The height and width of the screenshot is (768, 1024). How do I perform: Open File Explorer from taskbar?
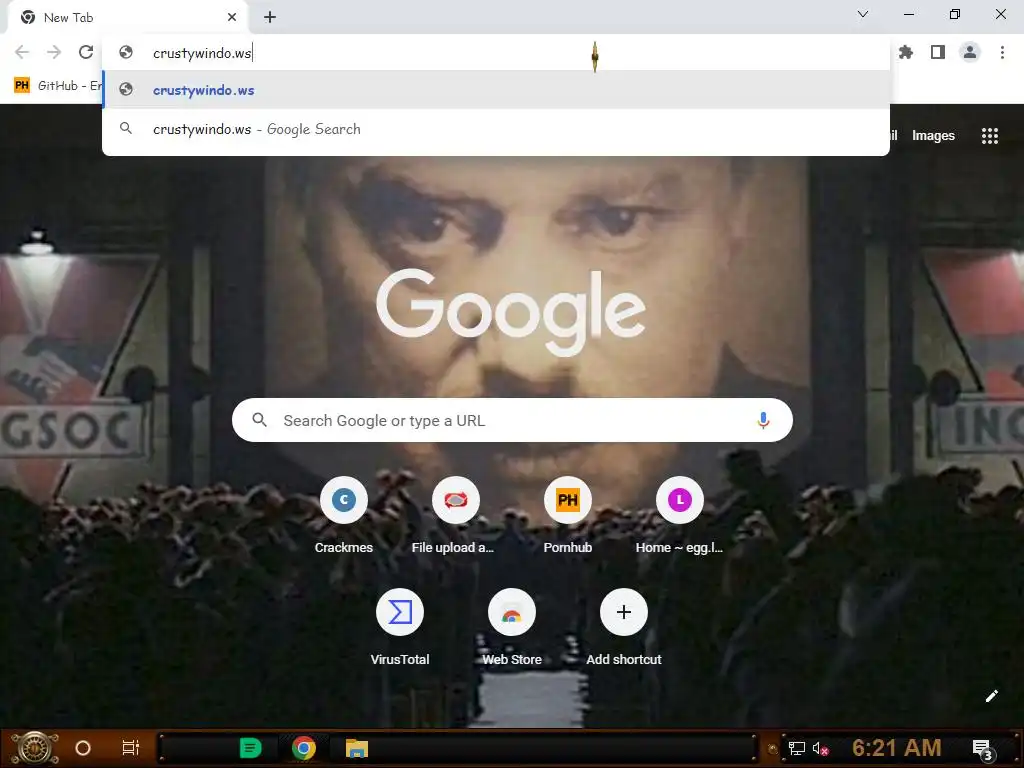coord(357,748)
